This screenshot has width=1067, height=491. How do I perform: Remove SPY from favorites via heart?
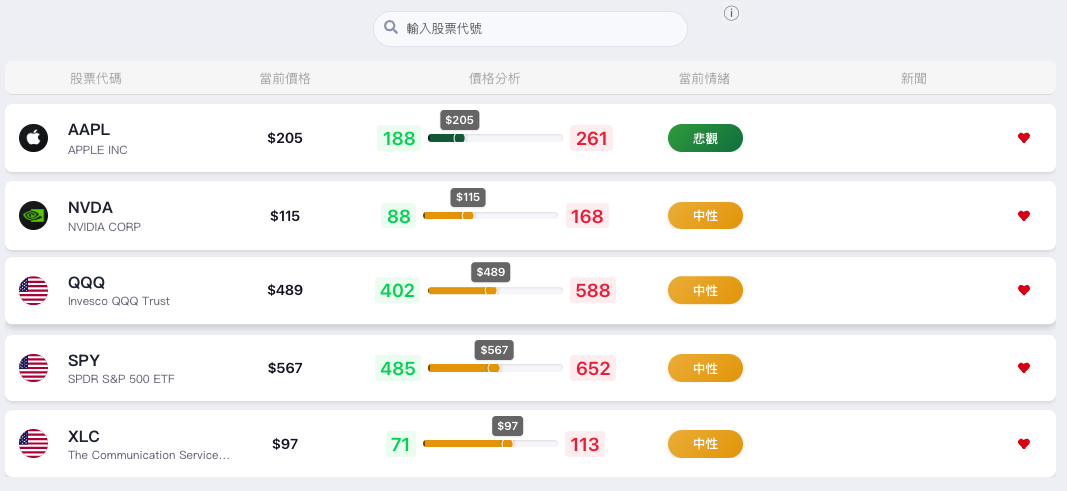pos(1023,368)
